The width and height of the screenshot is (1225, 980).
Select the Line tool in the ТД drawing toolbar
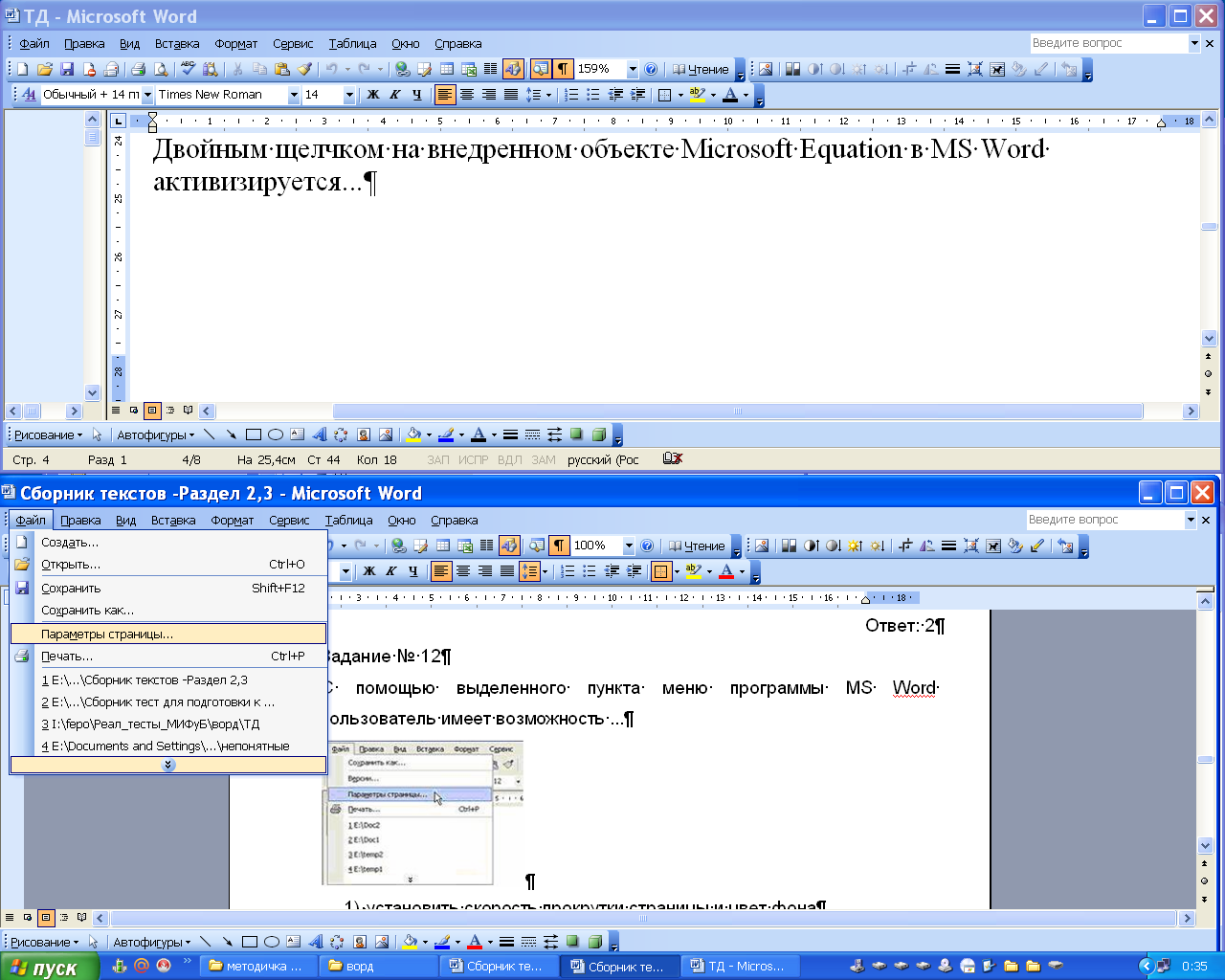(x=209, y=434)
